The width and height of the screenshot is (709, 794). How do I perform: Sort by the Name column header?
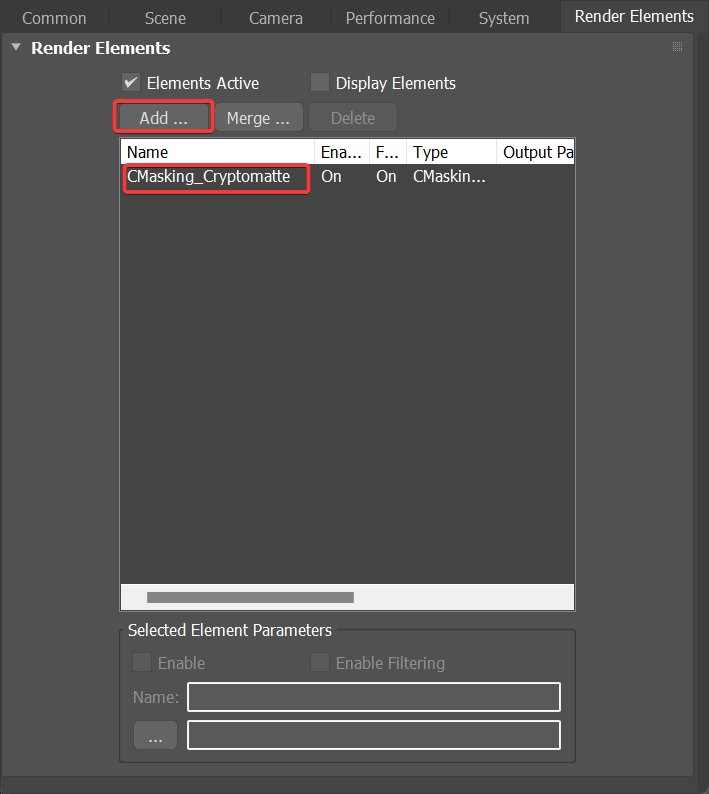215,152
